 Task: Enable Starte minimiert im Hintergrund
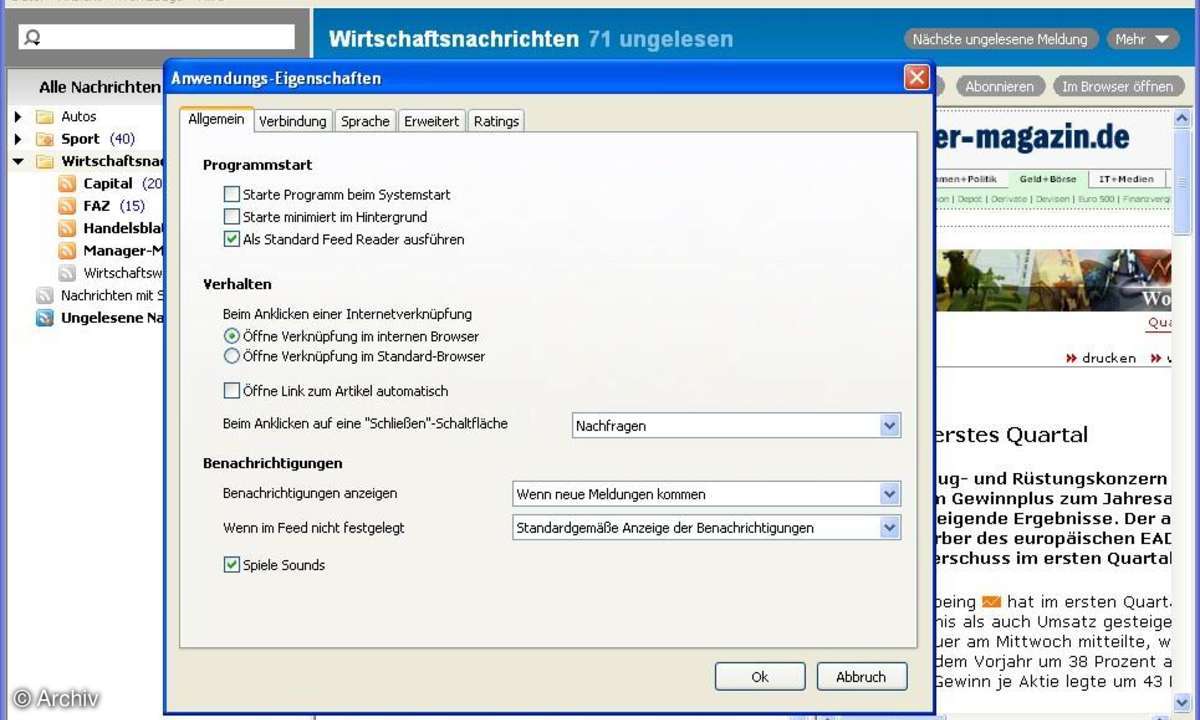tap(232, 217)
